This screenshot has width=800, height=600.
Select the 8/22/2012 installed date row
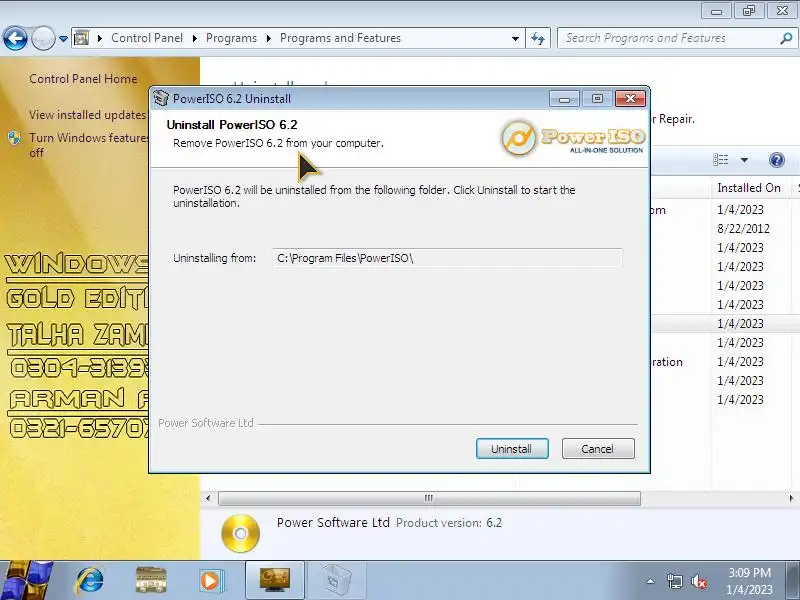pyautogui.click(x=743, y=229)
